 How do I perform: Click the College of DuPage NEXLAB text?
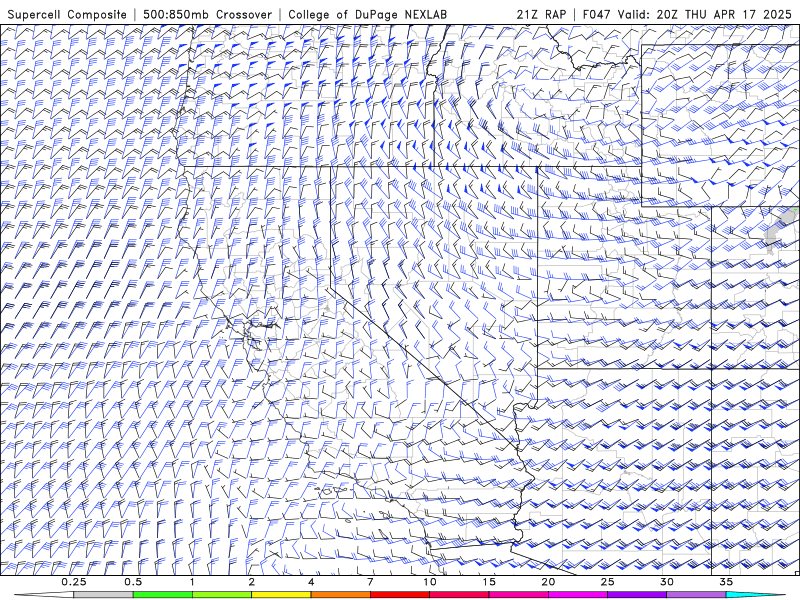coord(367,14)
